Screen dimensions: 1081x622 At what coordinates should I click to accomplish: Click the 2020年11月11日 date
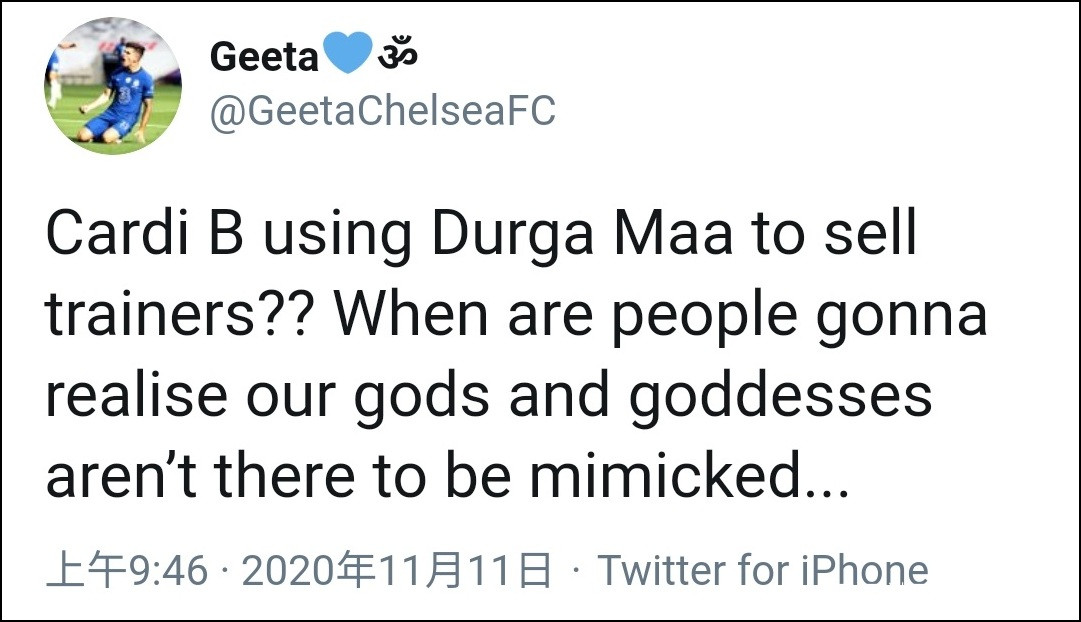(397, 571)
